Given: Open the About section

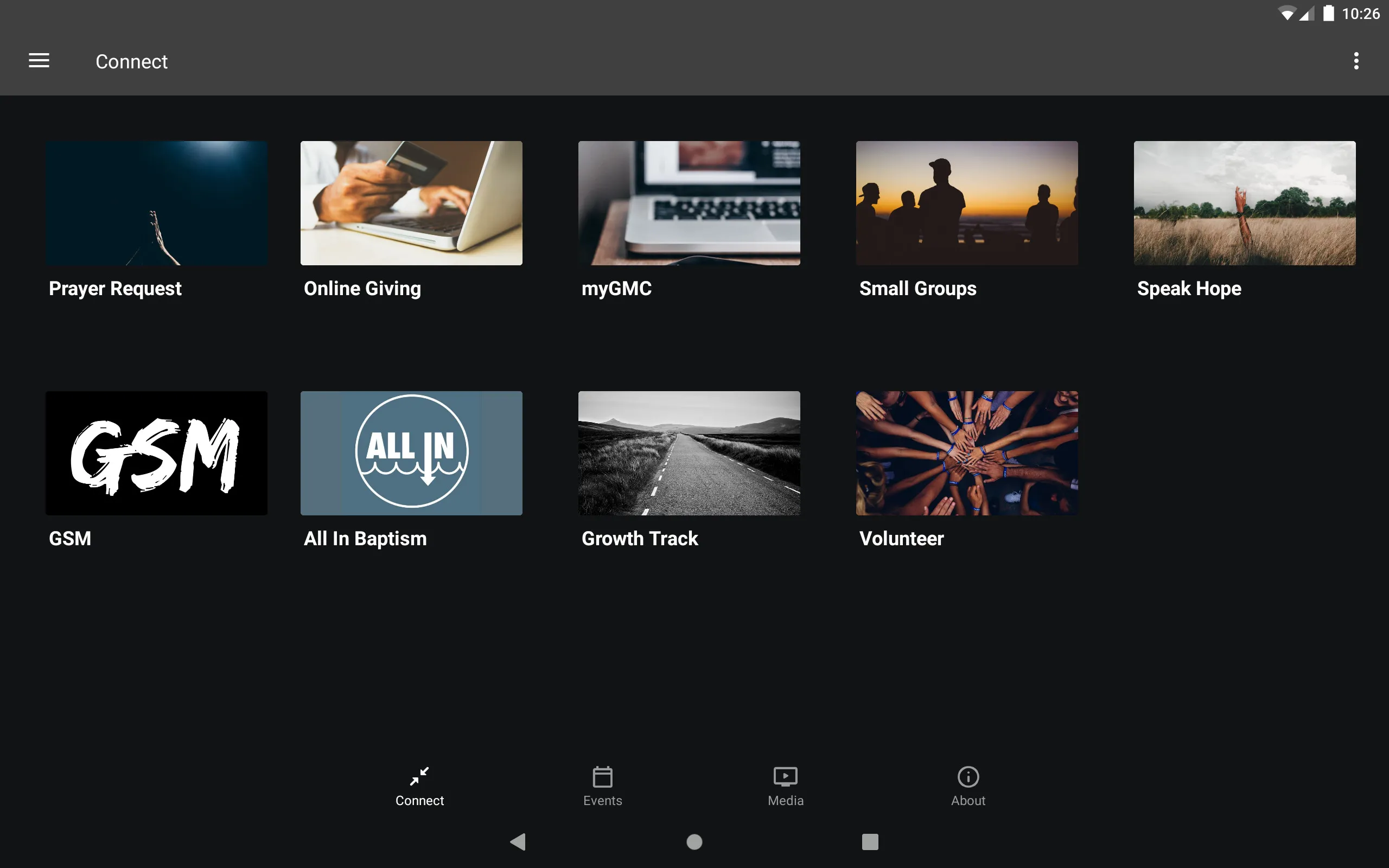Looking at the screenshot, I should click(x=968, y=786).
